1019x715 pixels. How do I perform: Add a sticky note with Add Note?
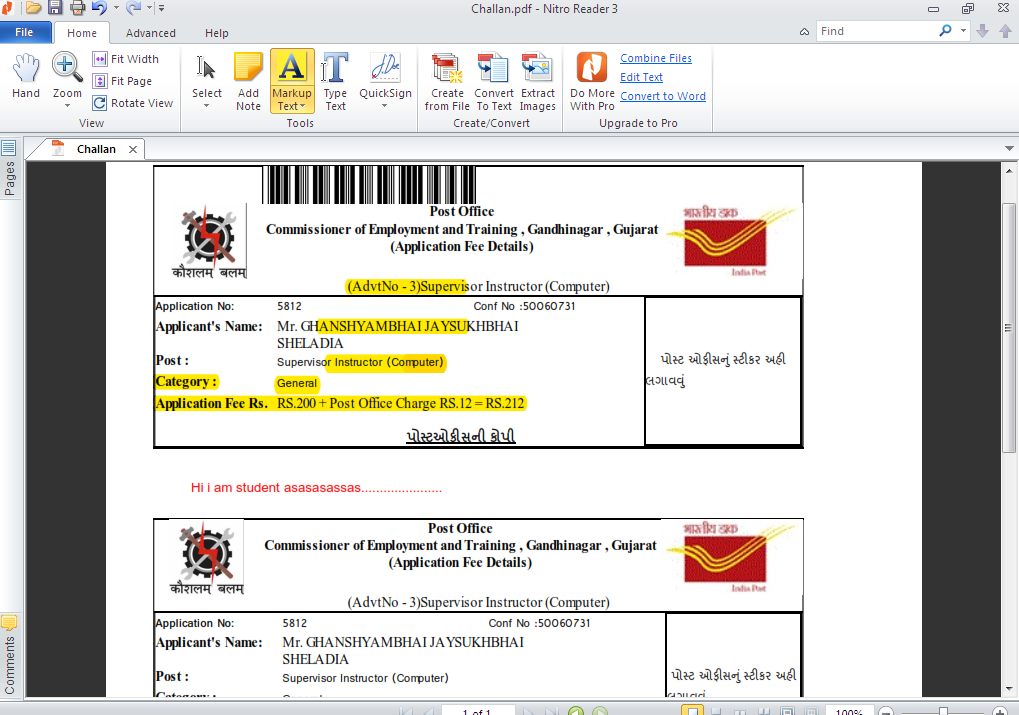point(248,81)
